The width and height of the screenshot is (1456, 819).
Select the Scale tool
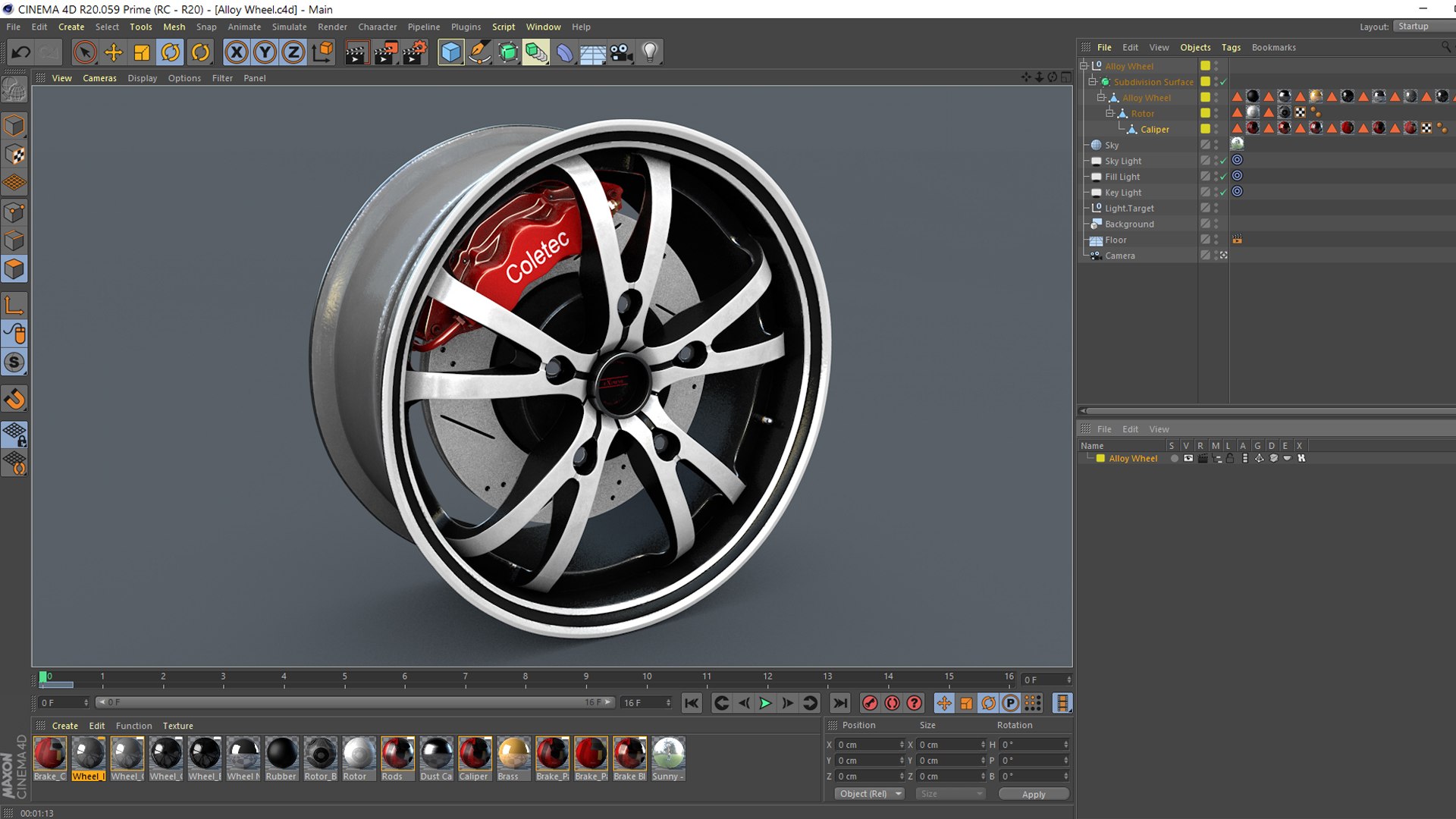(x=142, y=52)
